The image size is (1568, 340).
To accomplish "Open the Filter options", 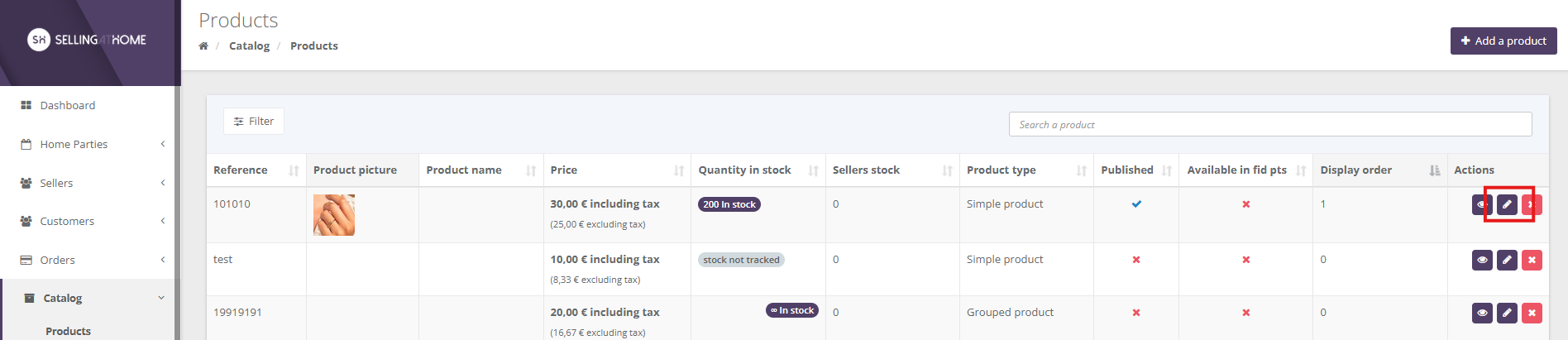I will (253, 122).
